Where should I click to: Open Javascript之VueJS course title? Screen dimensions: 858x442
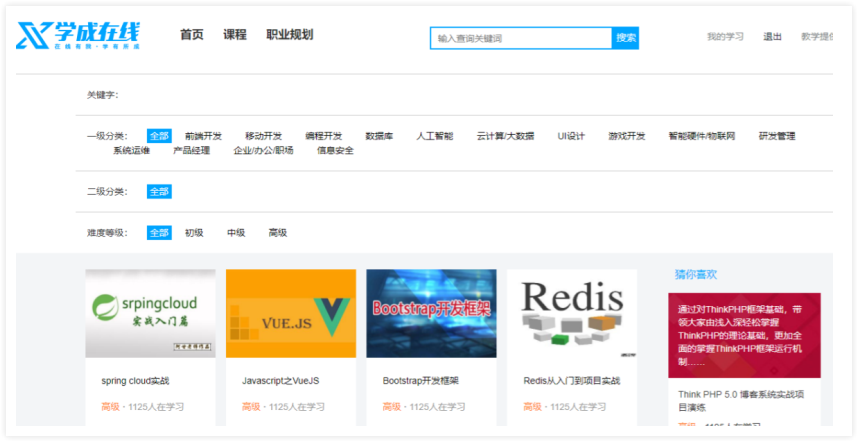pyautogui.click(x=281, y=381)
